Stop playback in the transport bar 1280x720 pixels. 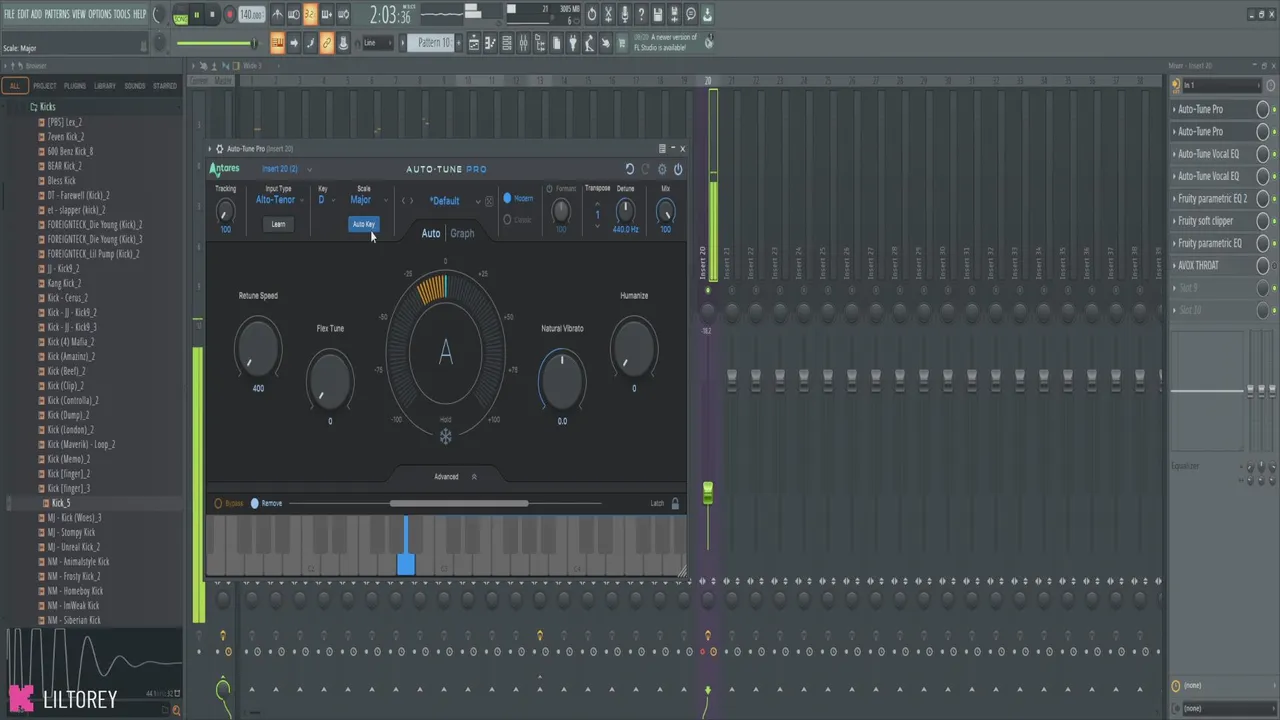212,15
